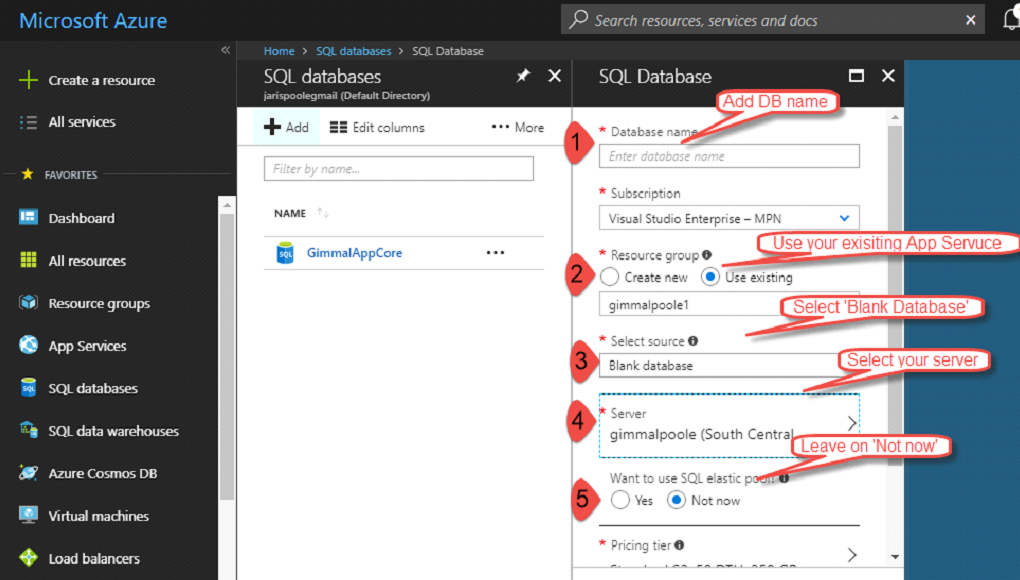
Task: Click Edit columns in toolbar
Action: (377, 127)
